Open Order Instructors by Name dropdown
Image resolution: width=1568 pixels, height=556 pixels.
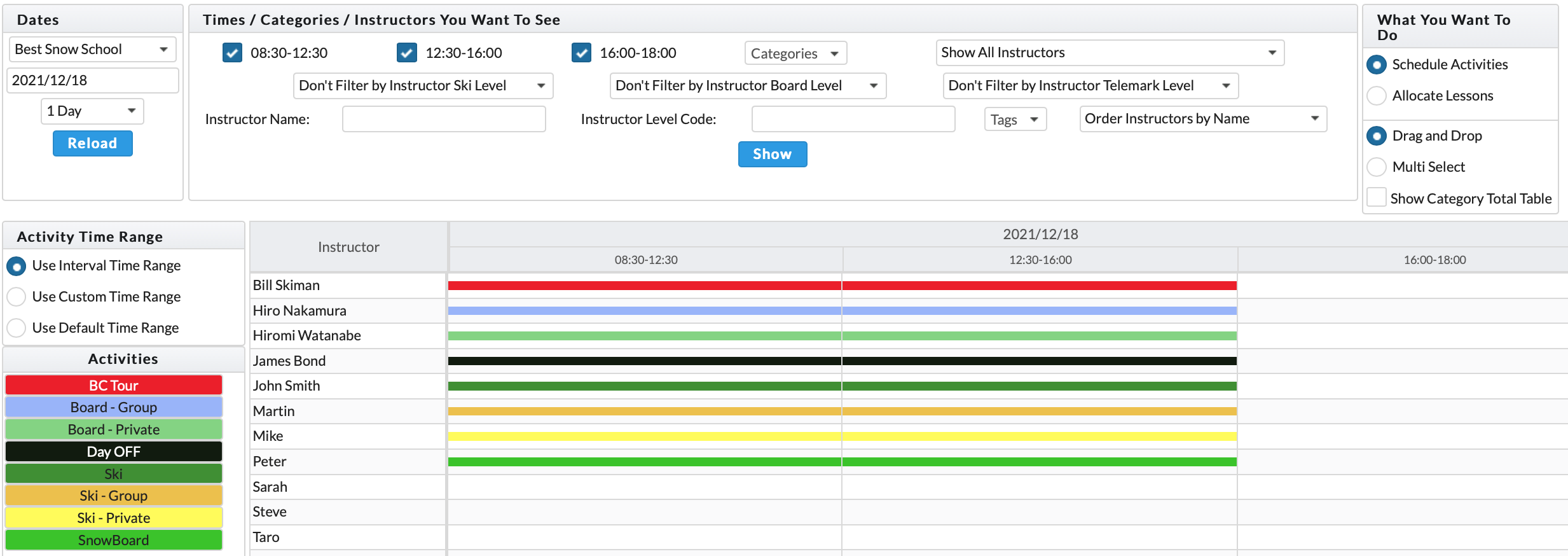tap(1202, 119)
